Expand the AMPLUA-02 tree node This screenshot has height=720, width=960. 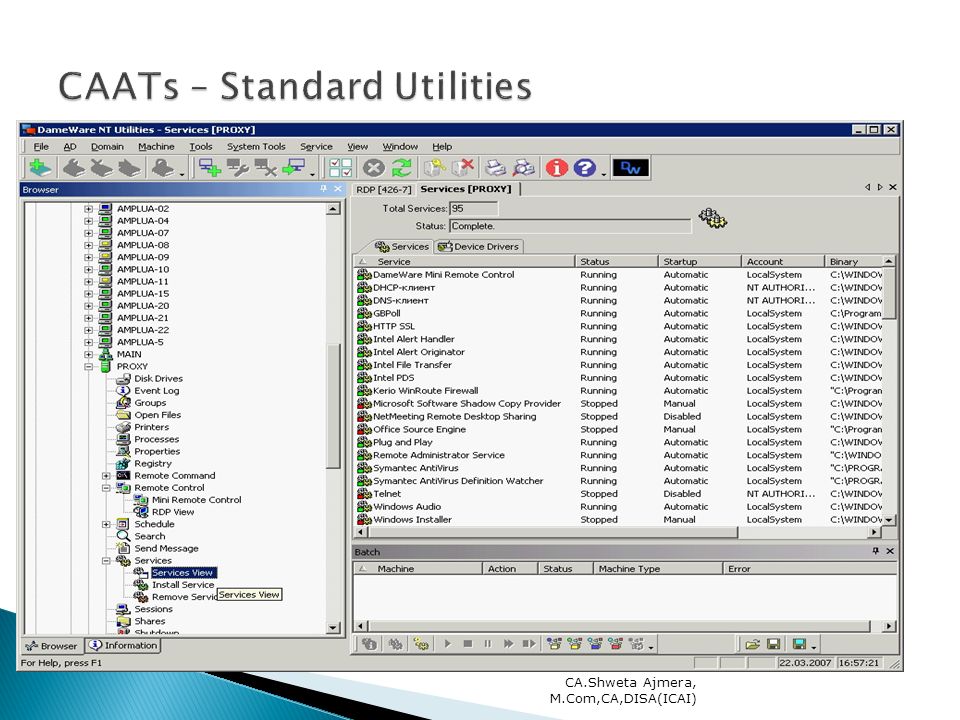click(x=89, y=209)
